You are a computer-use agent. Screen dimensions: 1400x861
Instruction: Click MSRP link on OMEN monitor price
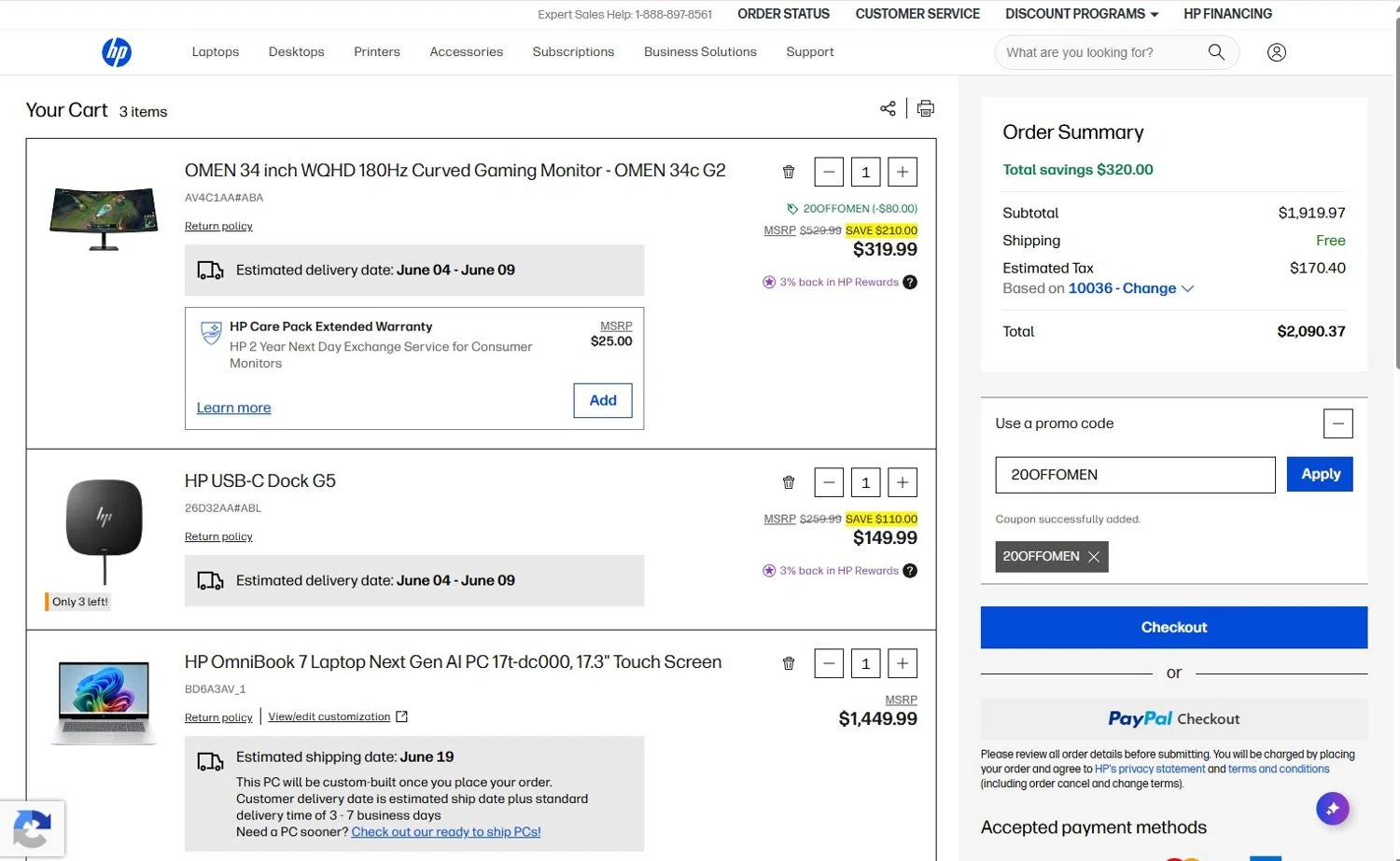(779, 230)
